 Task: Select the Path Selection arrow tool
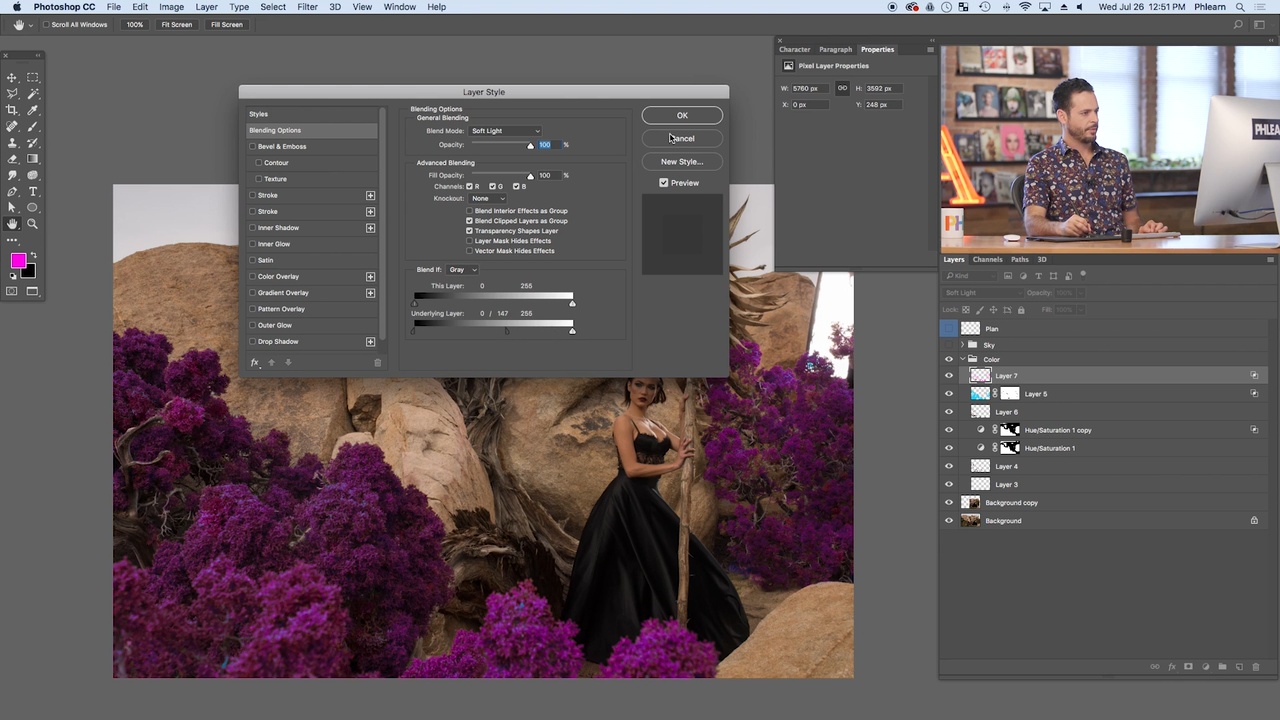(x=12, y=208)
